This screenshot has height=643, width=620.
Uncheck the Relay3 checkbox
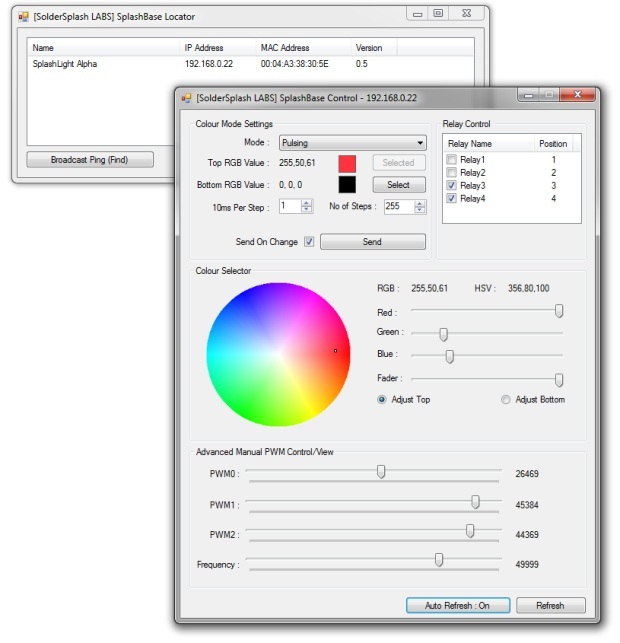(x=451, y=185)
